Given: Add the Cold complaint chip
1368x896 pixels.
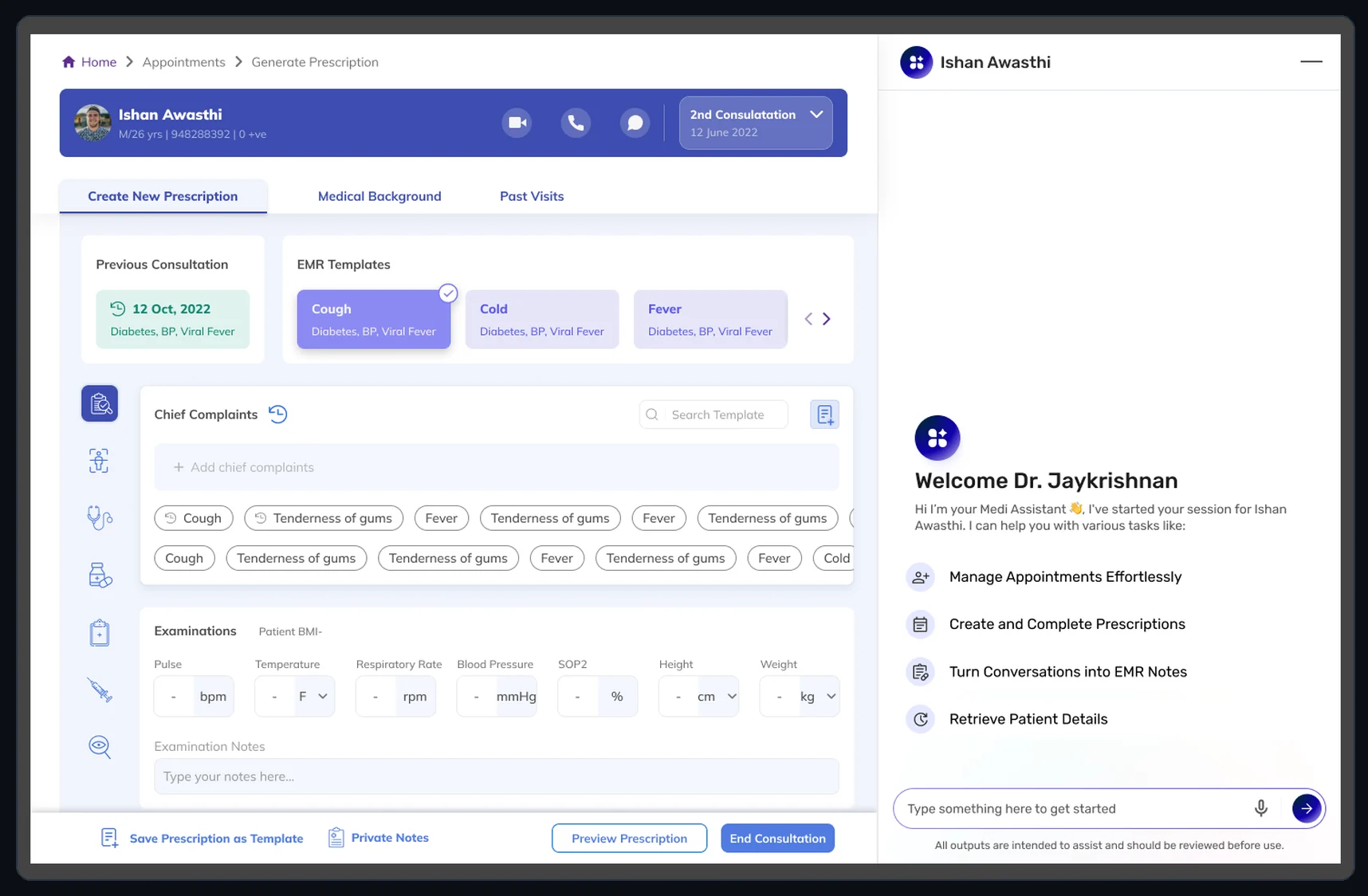Looking at the screenshot, I should coord(834,558).
